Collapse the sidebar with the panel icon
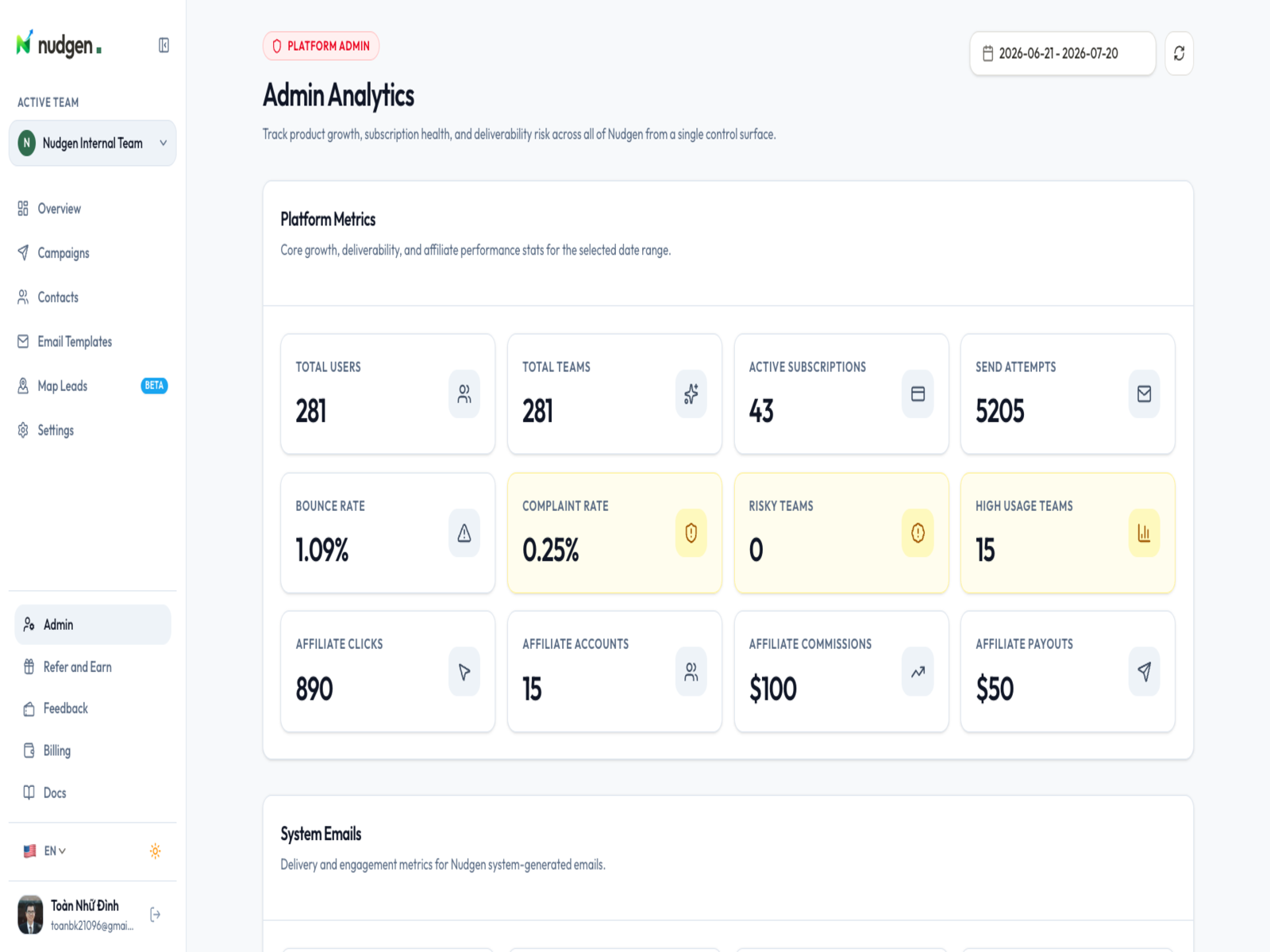This screenshot has width=1270, height=952. click(164, 45)
